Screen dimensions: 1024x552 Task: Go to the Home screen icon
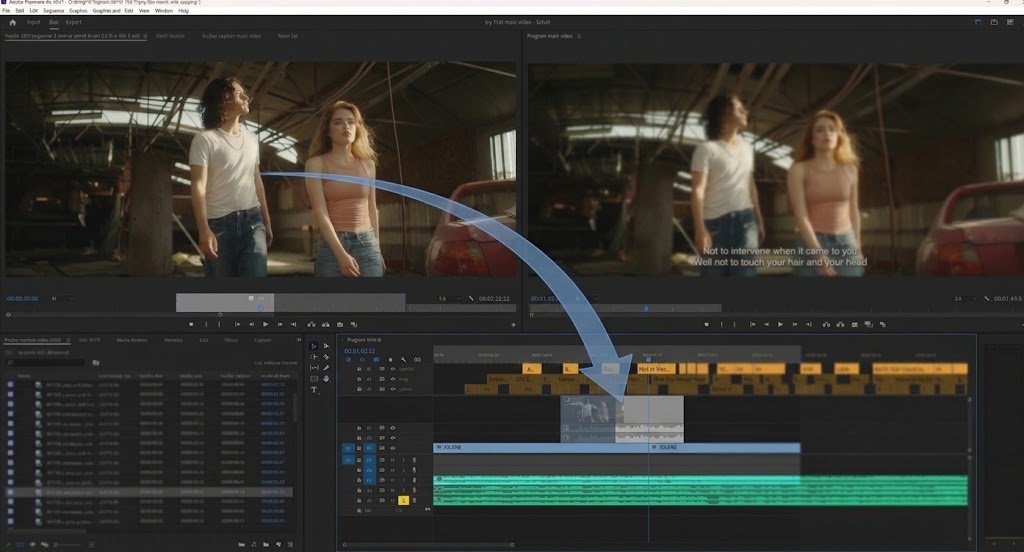[12, 22]
